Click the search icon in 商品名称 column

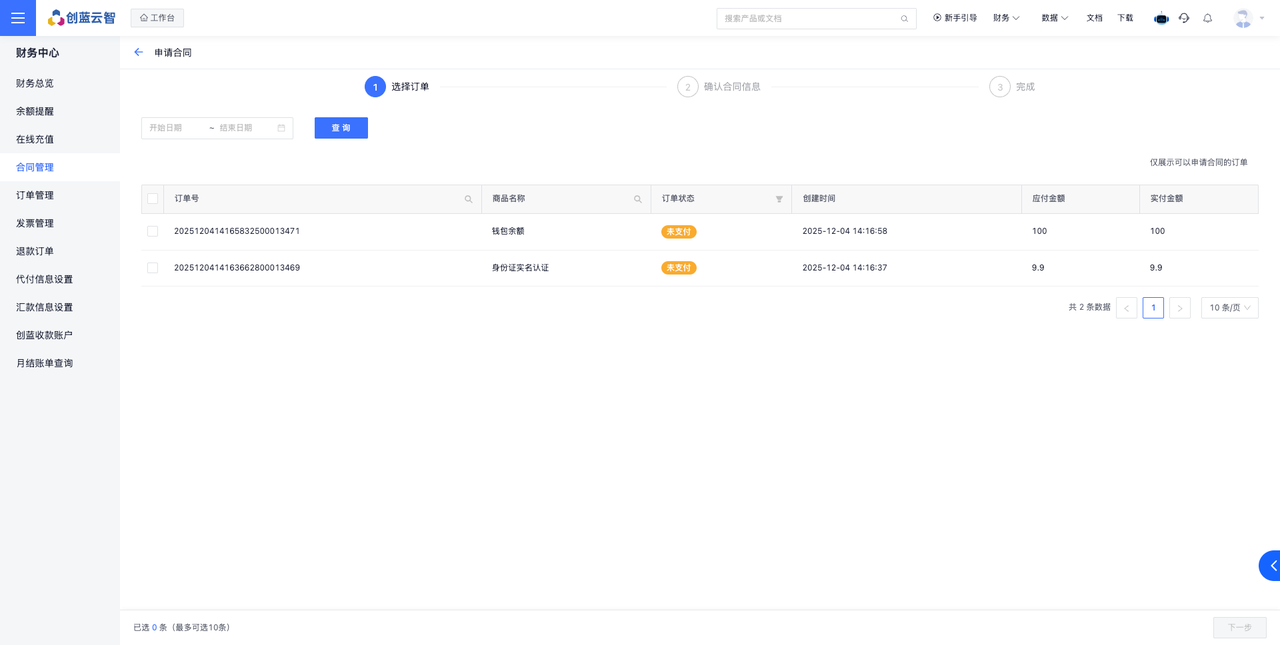point(638,199)
